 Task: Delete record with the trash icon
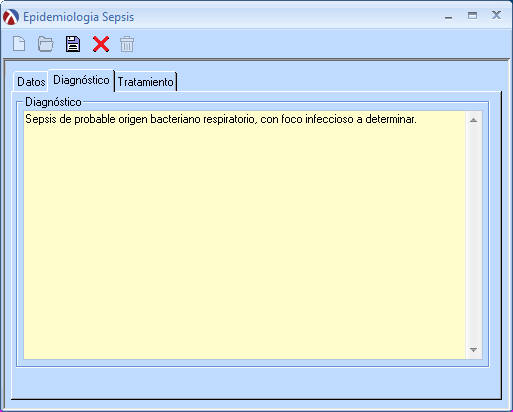pyautogui.click(x=127, y=44)
